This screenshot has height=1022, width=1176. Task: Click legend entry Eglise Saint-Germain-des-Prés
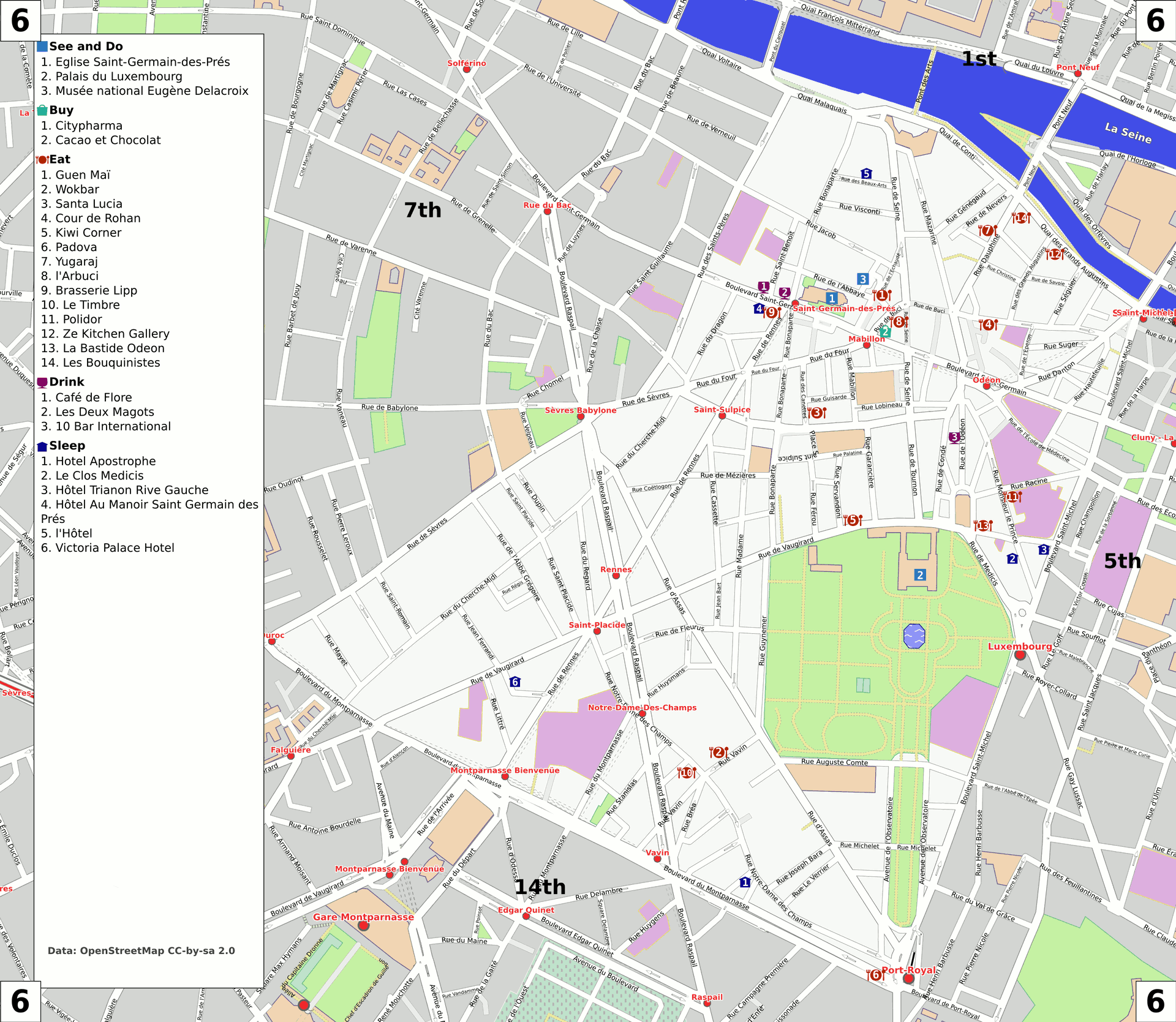135,62
